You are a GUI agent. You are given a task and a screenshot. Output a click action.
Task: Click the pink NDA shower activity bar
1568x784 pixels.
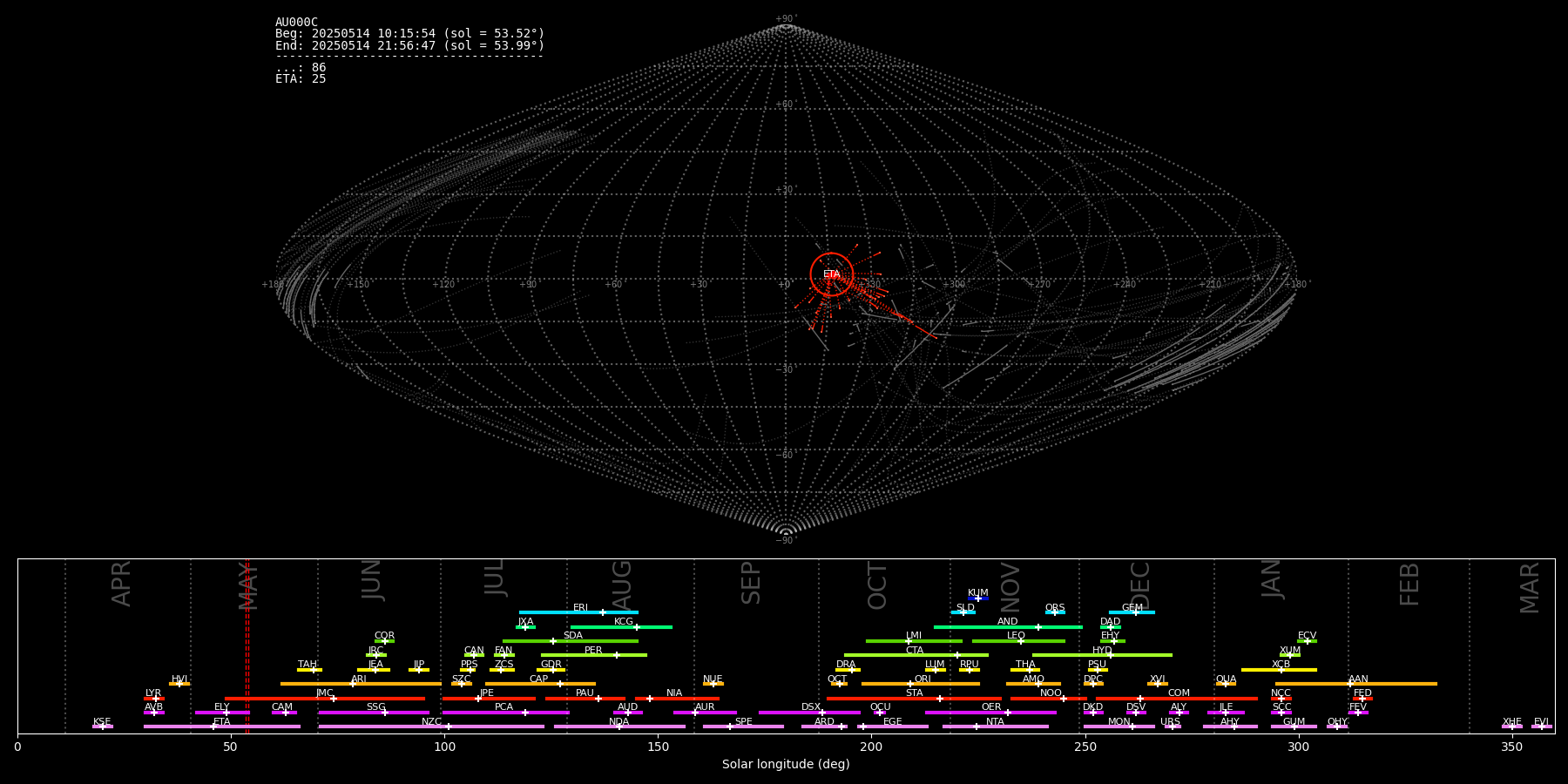[x=619, y=727]
